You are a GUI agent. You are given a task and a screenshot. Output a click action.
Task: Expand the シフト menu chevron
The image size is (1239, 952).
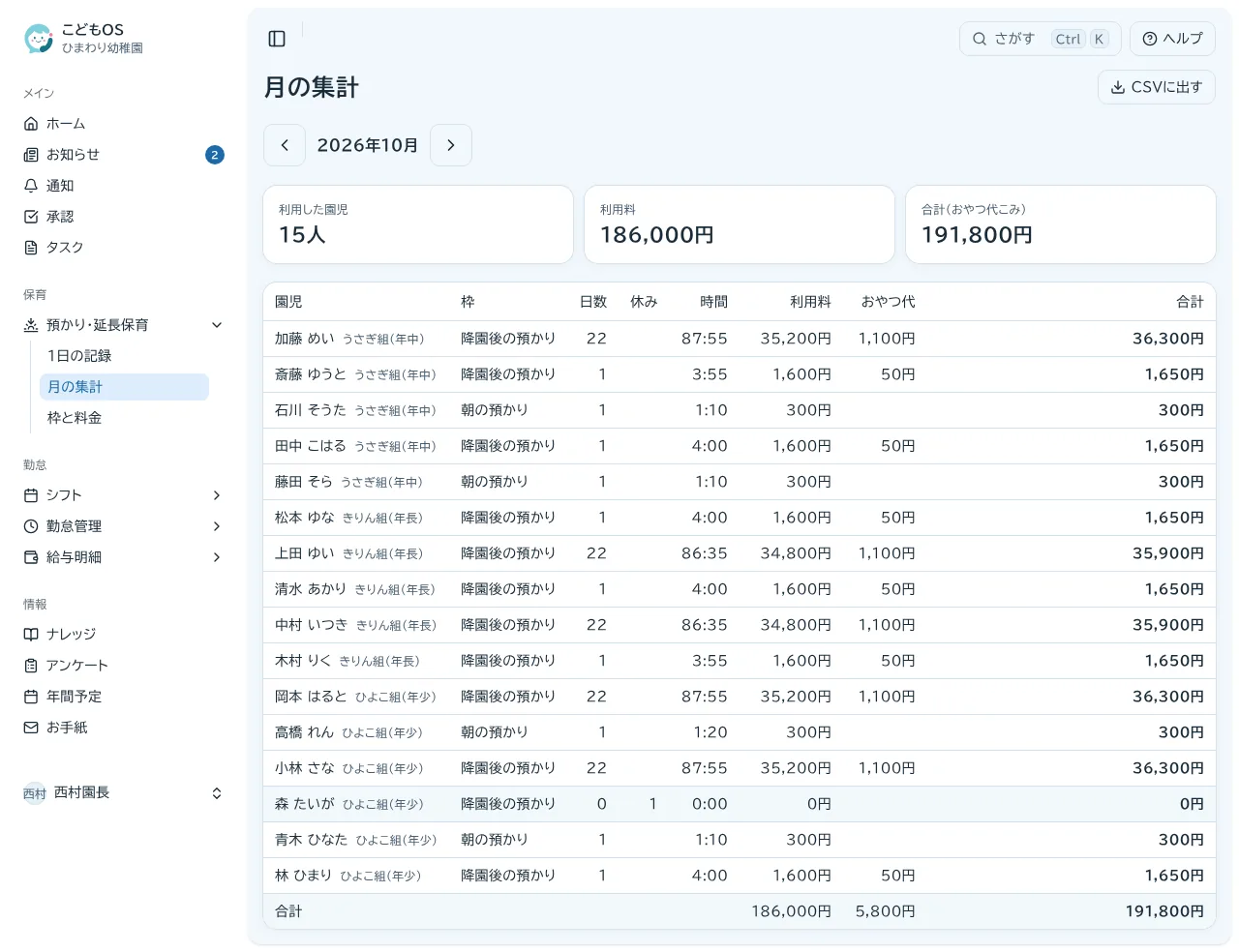coord(217,495)
